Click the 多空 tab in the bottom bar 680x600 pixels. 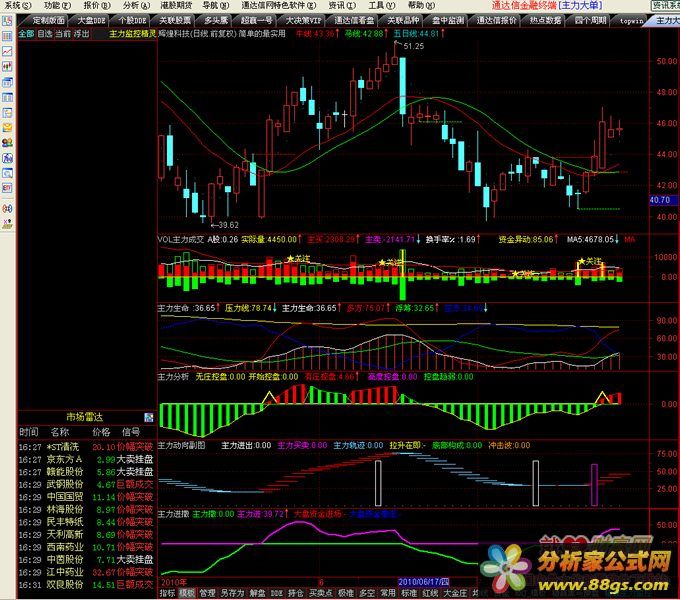pyautogui.click(x=367, y=593)
